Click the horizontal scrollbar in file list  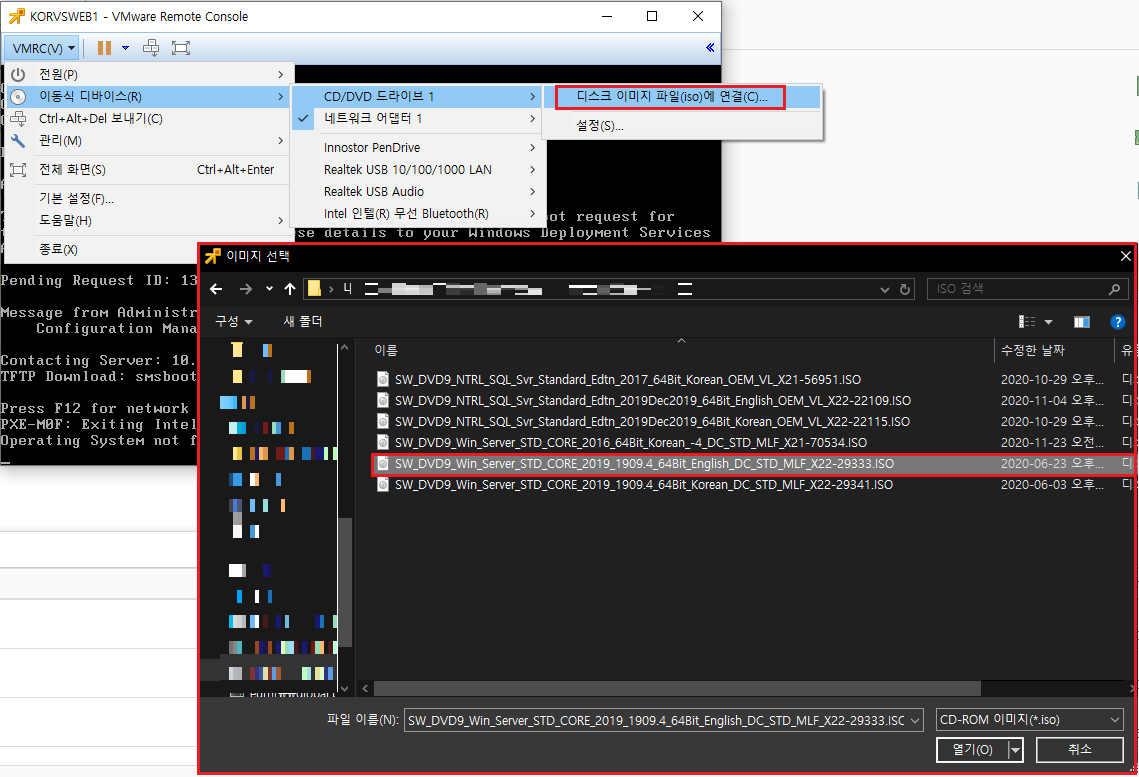pos(677,688)
